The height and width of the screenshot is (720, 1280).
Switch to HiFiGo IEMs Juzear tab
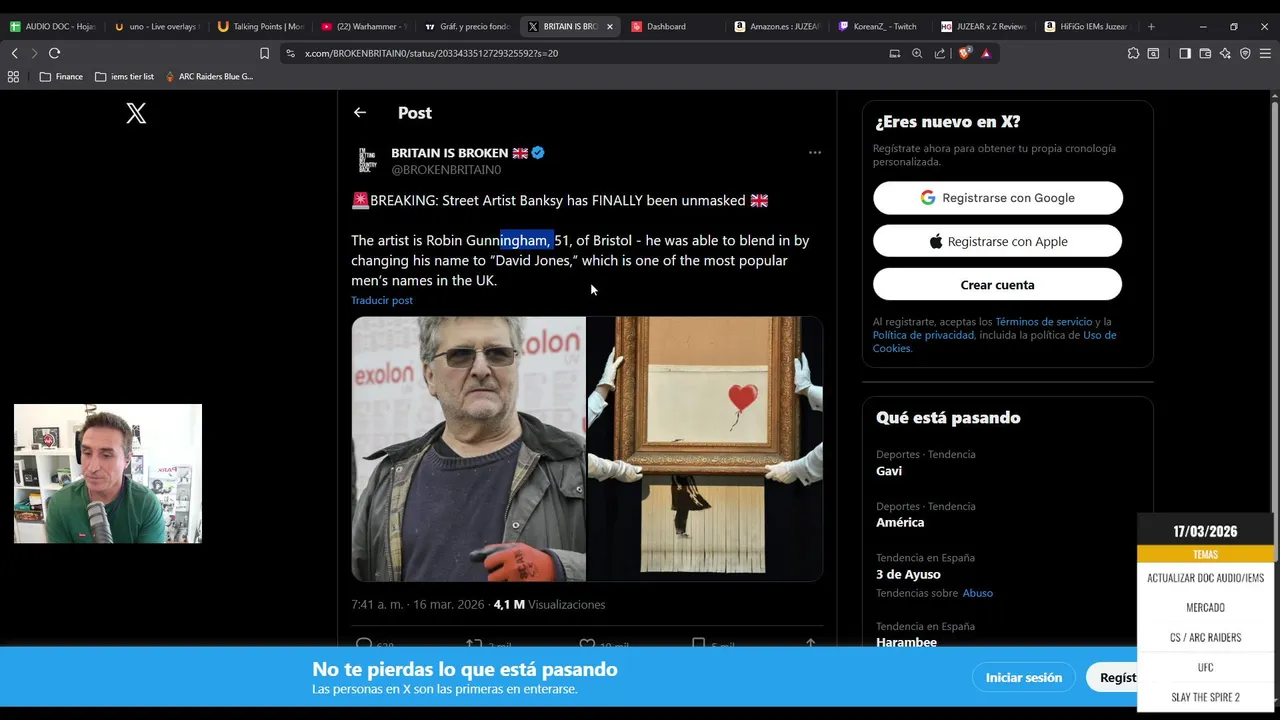pyautogui.click(x=1086, y=26)
